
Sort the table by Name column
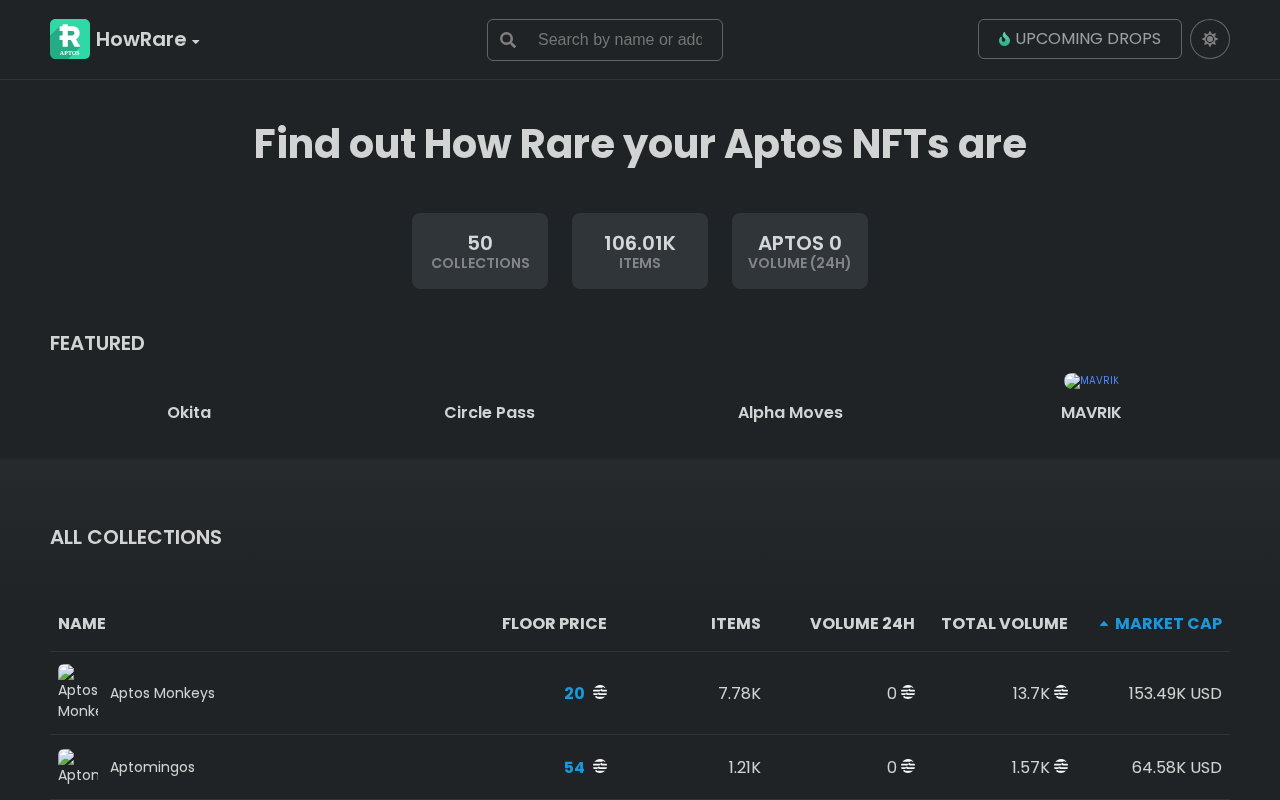[x=82, y=623]
